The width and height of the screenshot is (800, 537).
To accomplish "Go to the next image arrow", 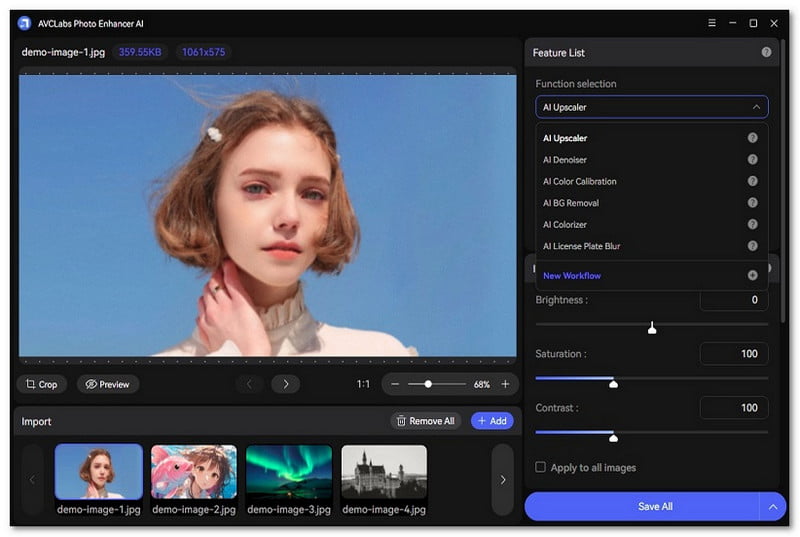I will [x=286, y=384].
